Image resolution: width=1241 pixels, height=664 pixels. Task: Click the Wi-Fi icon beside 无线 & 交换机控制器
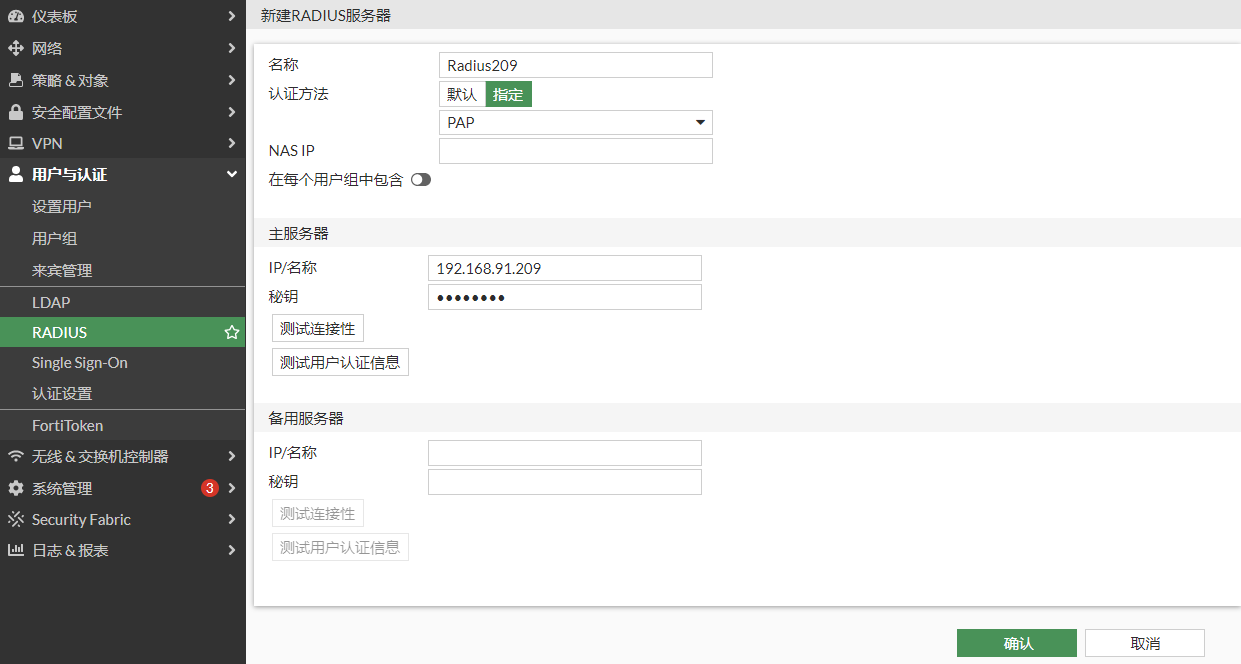click(15, 456)
